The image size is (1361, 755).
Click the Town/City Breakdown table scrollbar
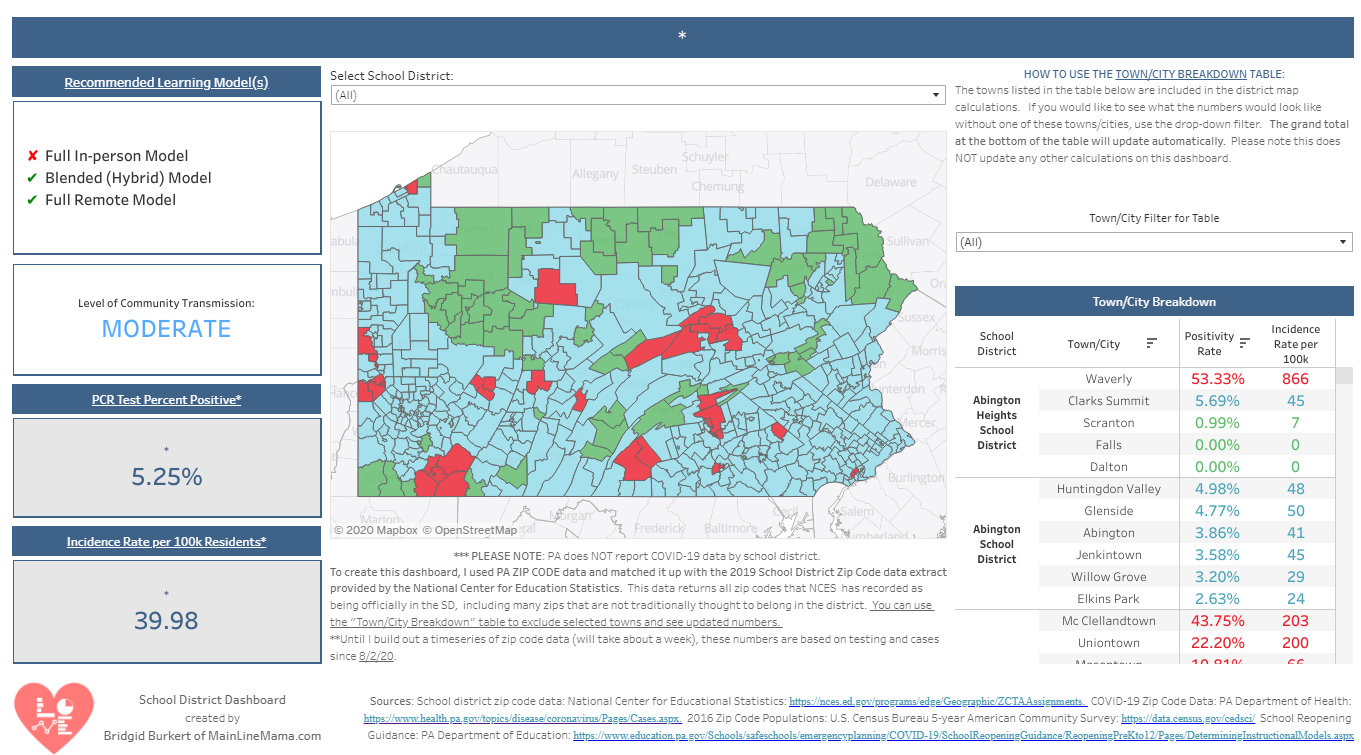(x=1344, y=515)
